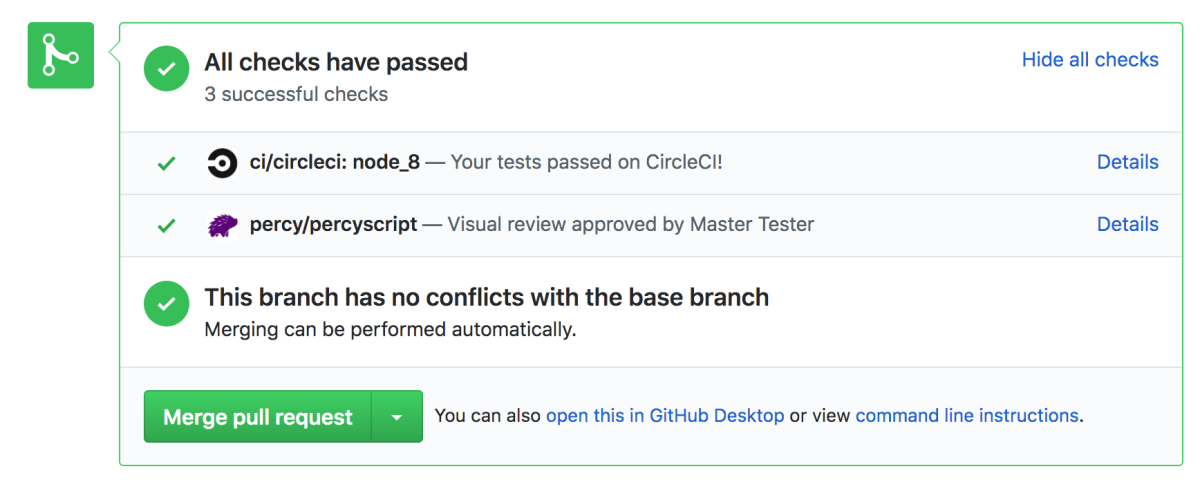Click the green checkmark beside no conflicts message
Image resolution: width=1200 pixels, height=480 pixels.
pos(167,303)
